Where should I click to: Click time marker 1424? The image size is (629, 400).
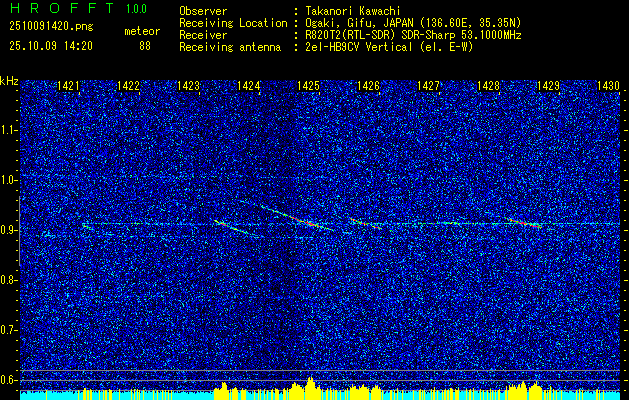pos(248,85)
